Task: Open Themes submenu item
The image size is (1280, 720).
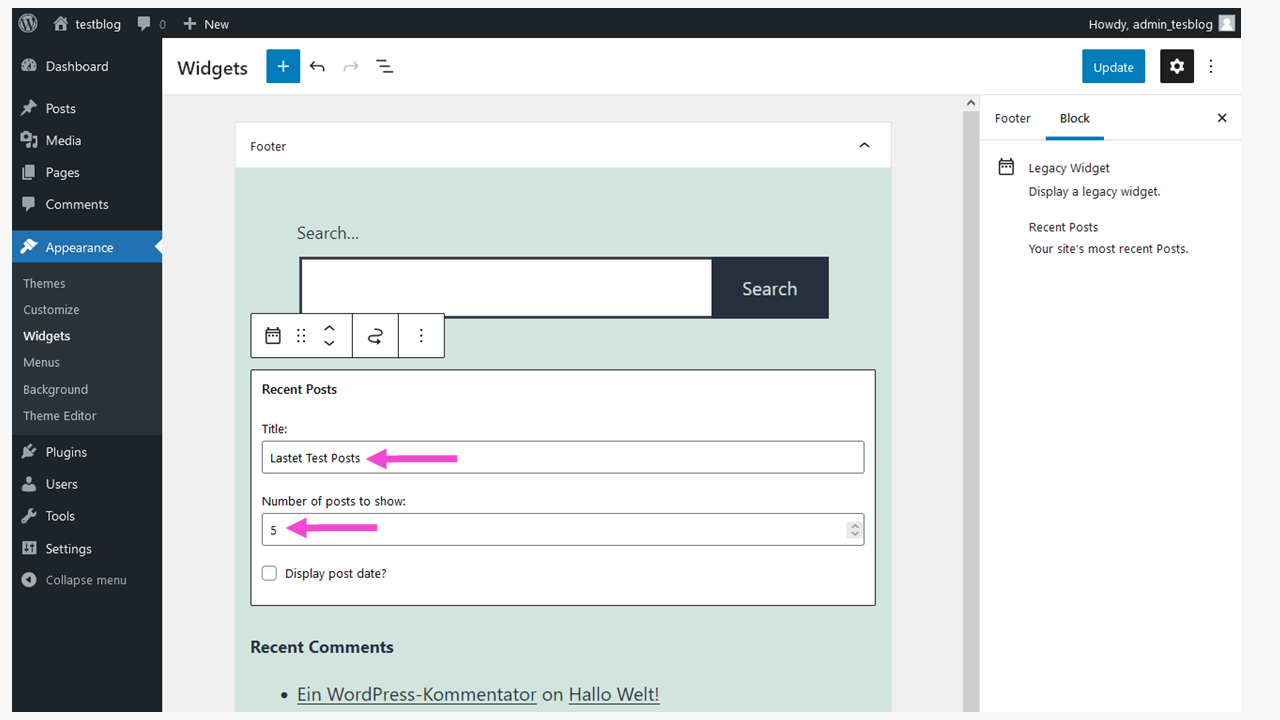Action: pyautogui.click(x=44, y=283)
